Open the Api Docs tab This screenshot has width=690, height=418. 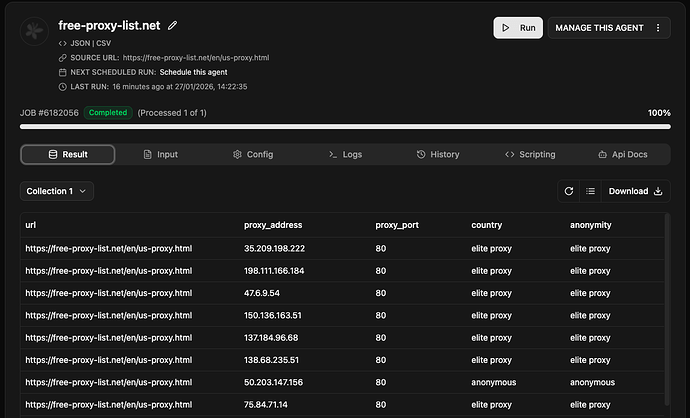[x=623, y=154]
